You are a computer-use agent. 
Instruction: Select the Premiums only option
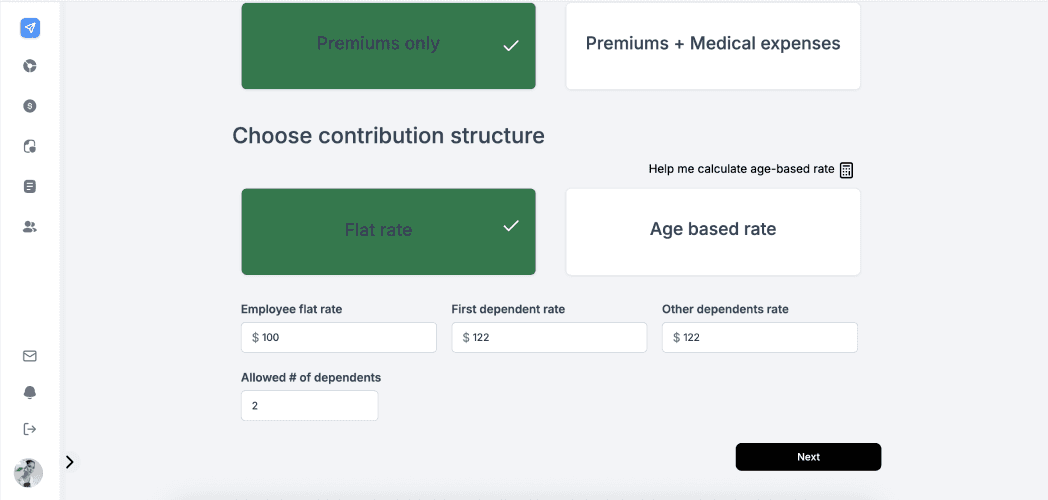(388, 45)
